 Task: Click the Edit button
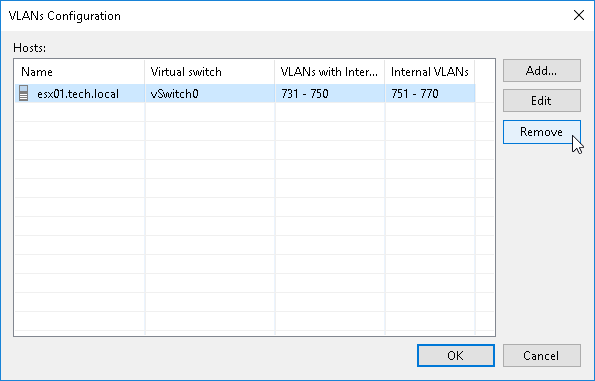pos(541,101)
